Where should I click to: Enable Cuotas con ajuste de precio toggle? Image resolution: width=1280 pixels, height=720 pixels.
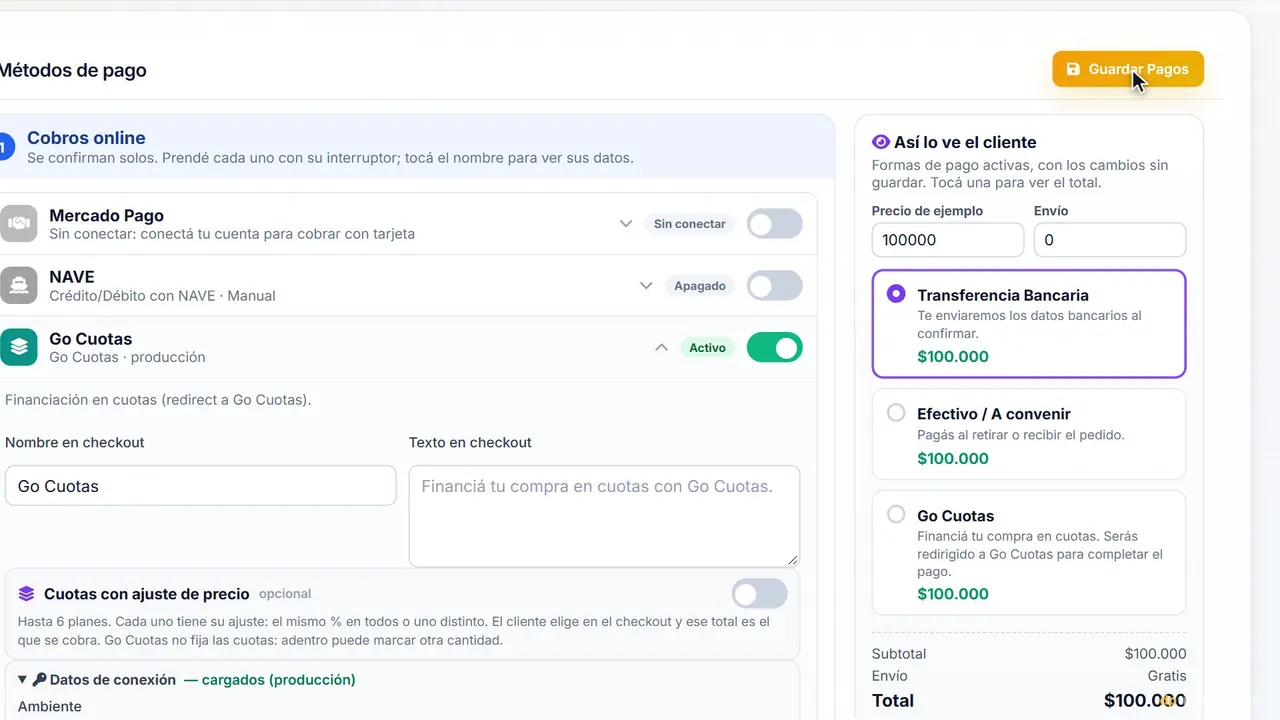pos(759,594)
